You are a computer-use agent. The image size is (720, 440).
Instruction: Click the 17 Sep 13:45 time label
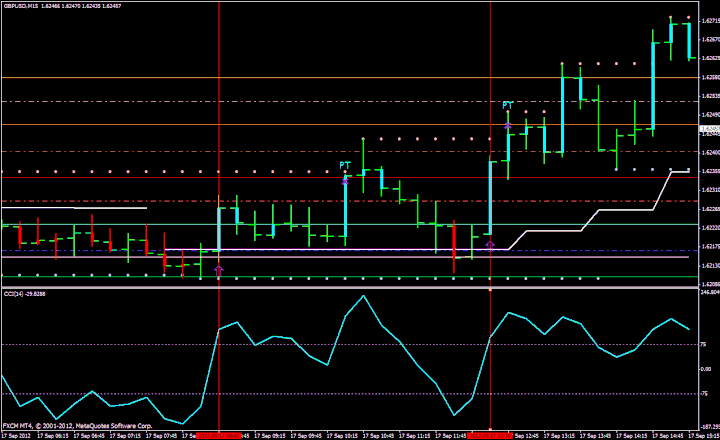596,435
